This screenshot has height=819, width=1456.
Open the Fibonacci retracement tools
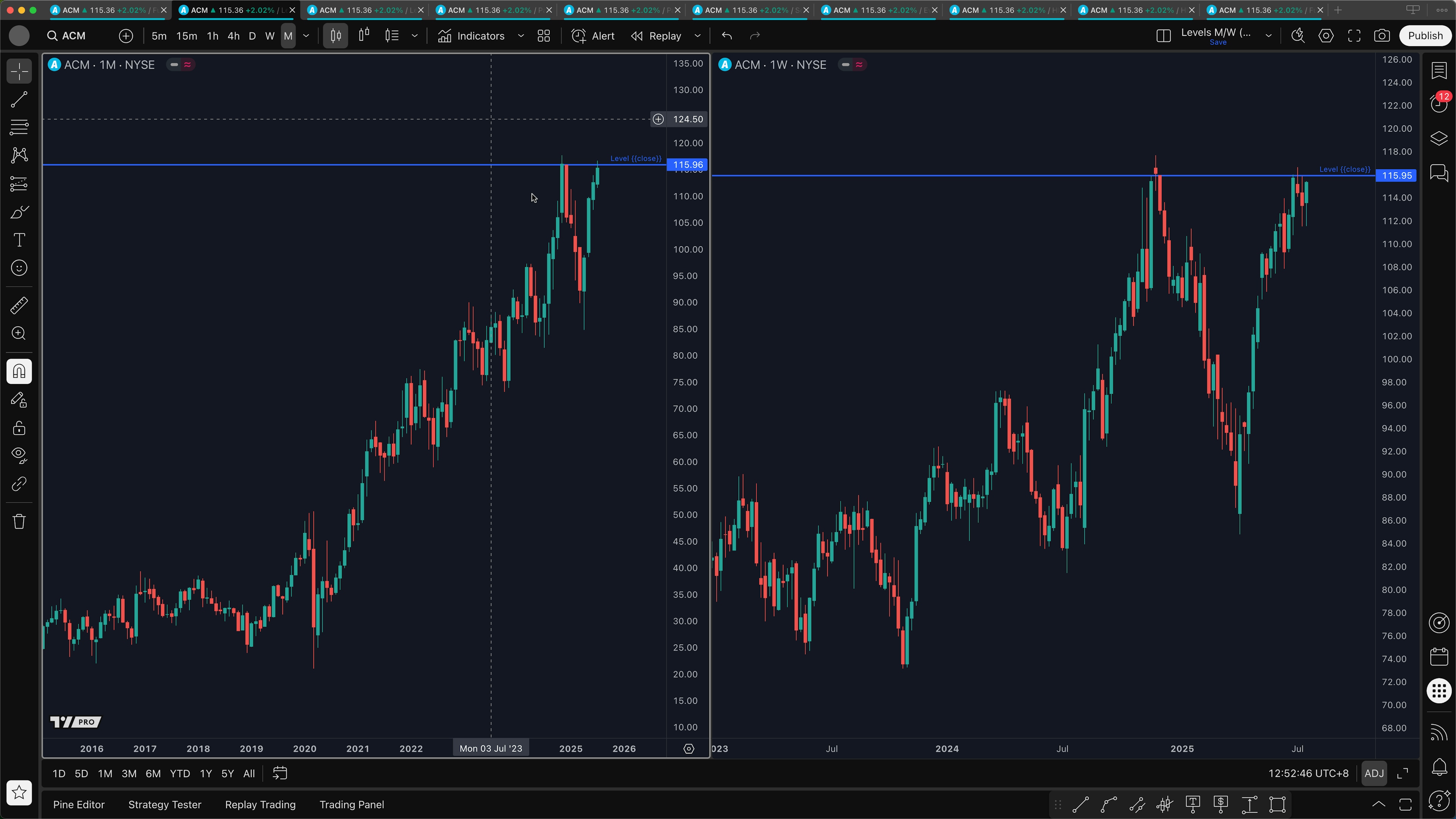coord(19,128)
